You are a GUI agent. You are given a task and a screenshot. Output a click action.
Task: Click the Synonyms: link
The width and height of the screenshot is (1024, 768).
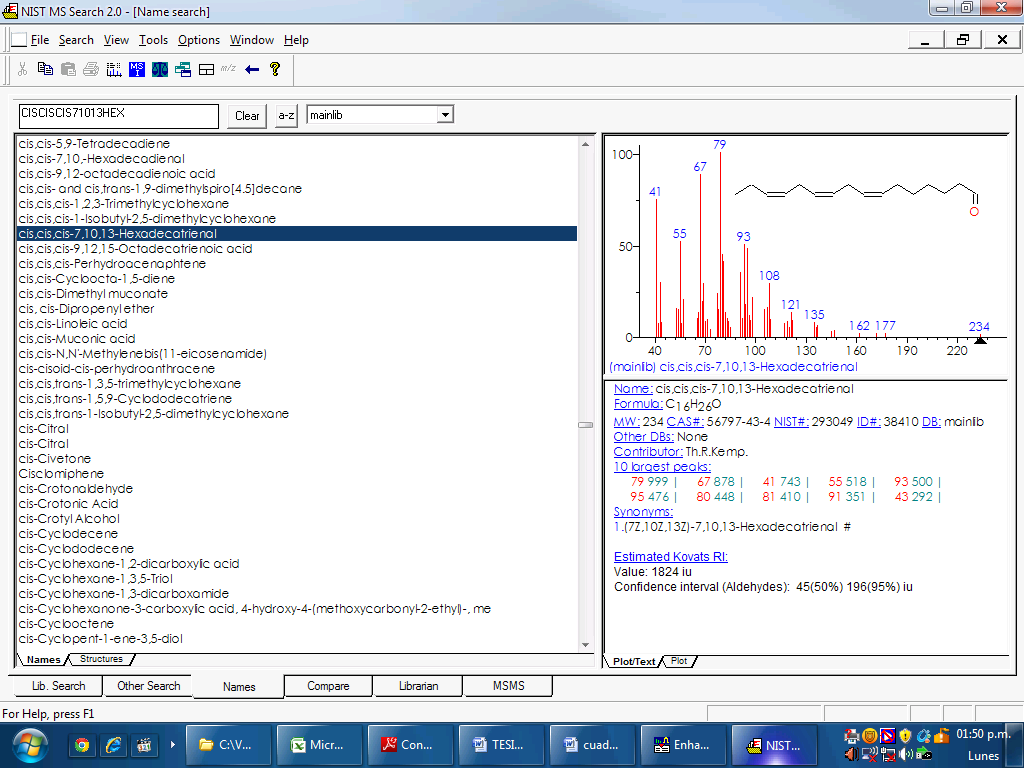tap(643, 511)
